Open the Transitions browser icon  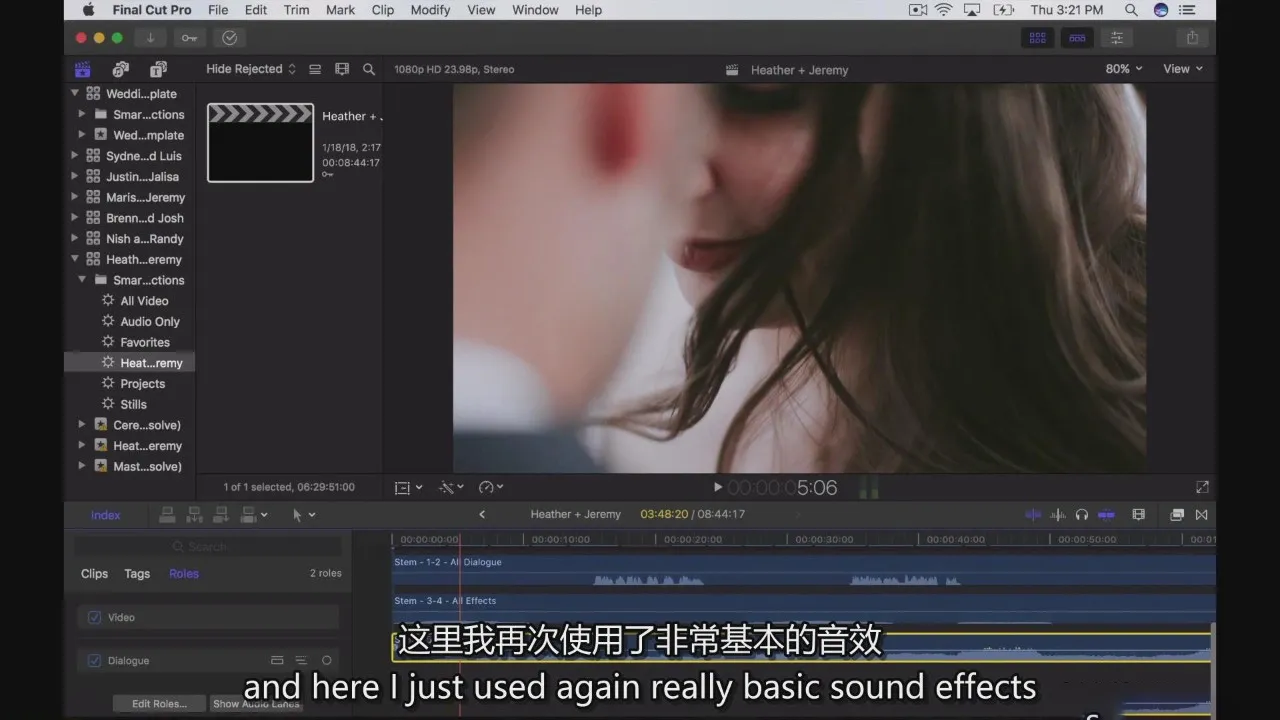(1201, 515)
